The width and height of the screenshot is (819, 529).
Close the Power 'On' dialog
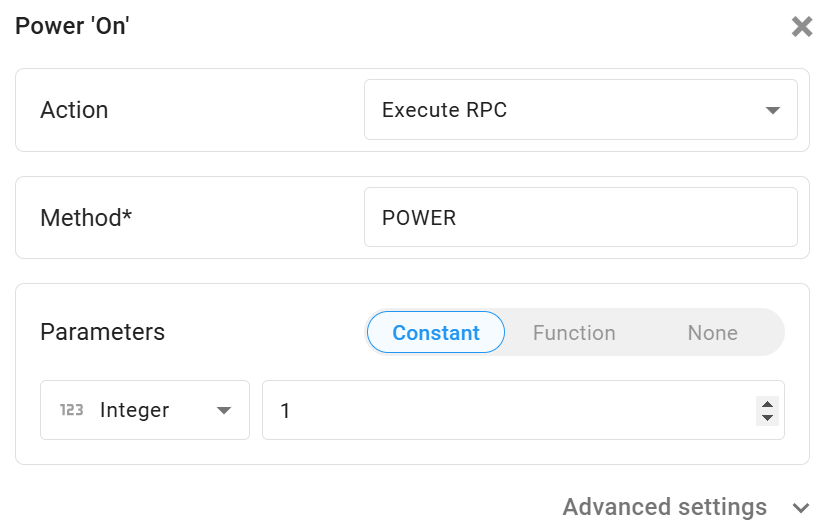[x=801, y=27]
